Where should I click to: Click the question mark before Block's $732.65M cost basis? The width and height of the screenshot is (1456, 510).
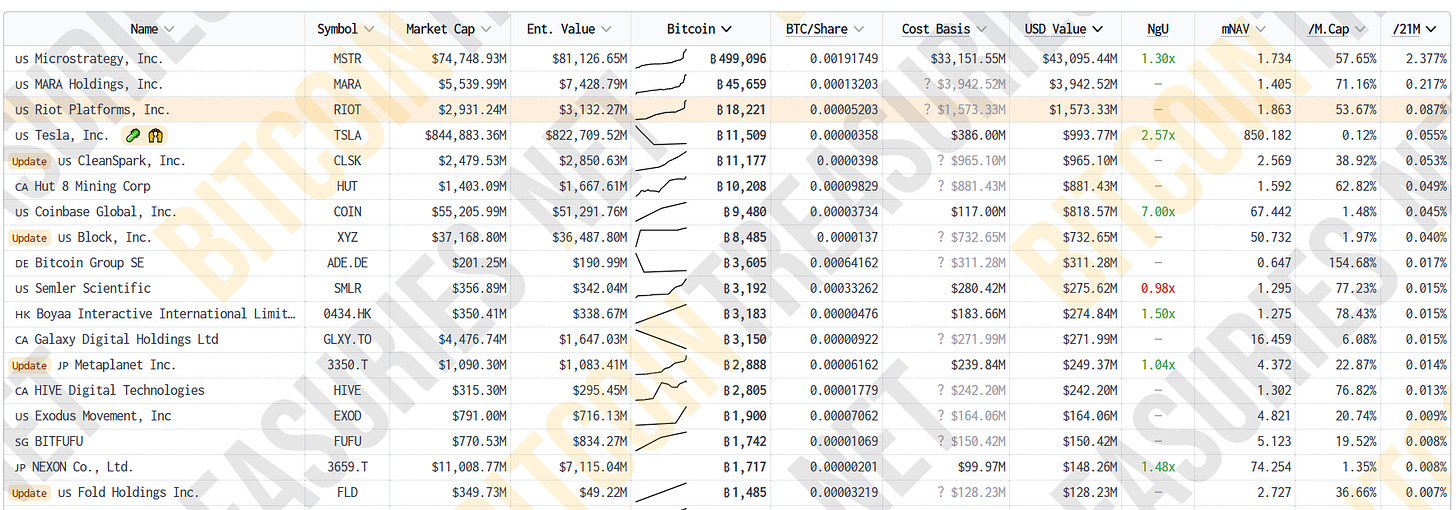click(x=941, y=238)
